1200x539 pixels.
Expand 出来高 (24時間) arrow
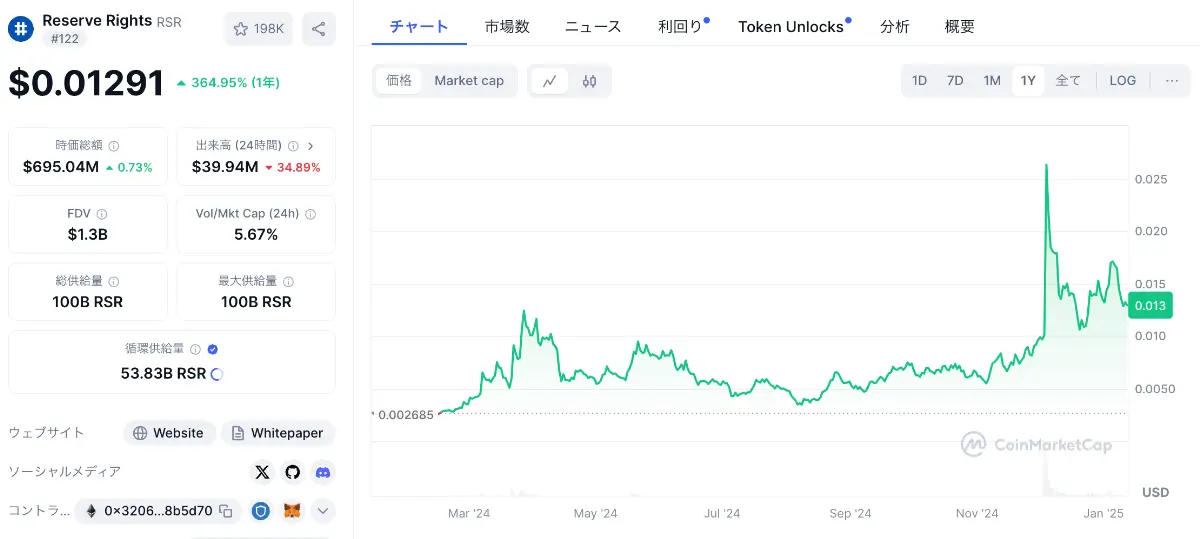[310, 146]
